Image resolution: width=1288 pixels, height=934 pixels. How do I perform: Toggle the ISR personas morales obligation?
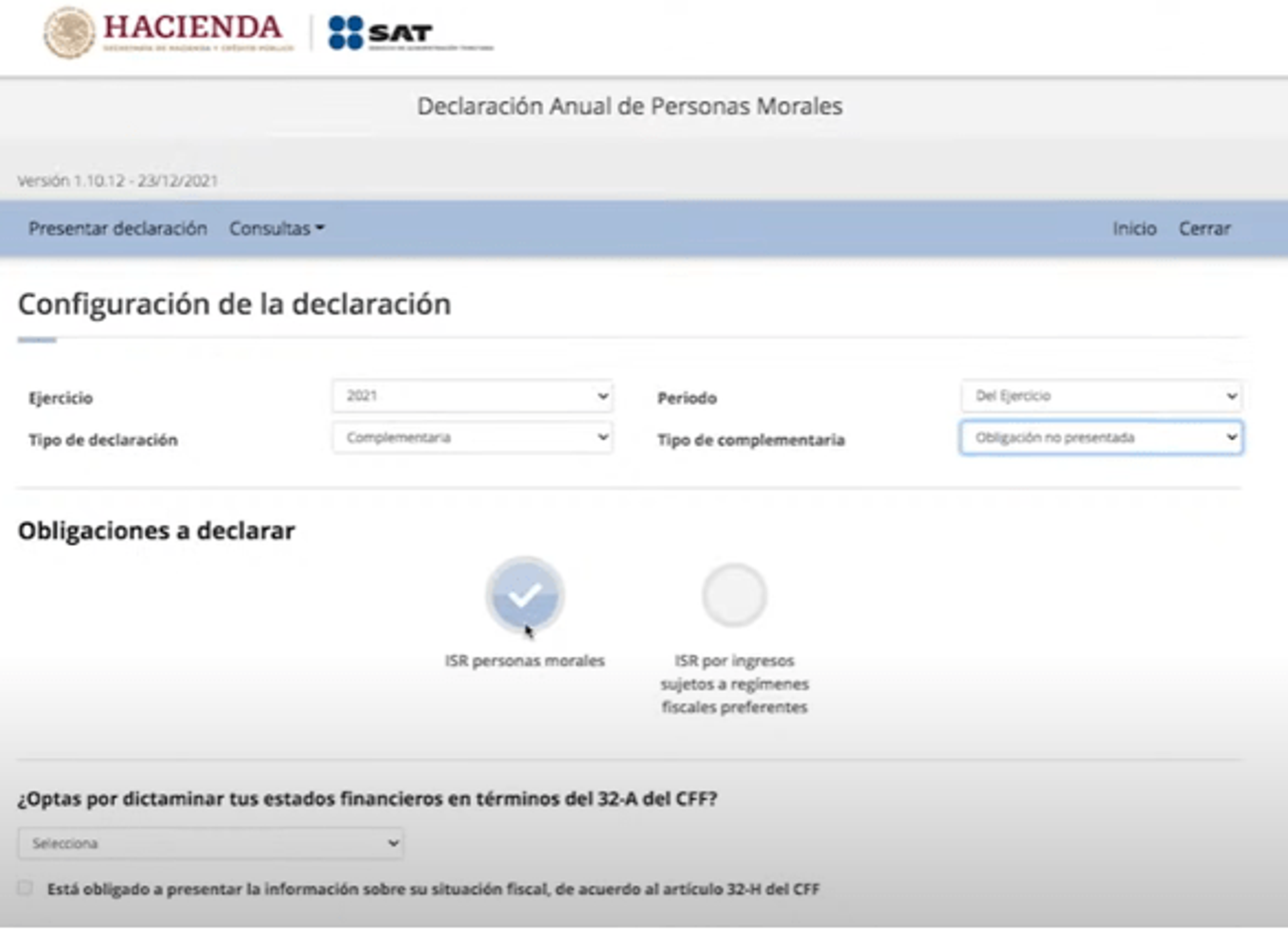click(525, 595)
